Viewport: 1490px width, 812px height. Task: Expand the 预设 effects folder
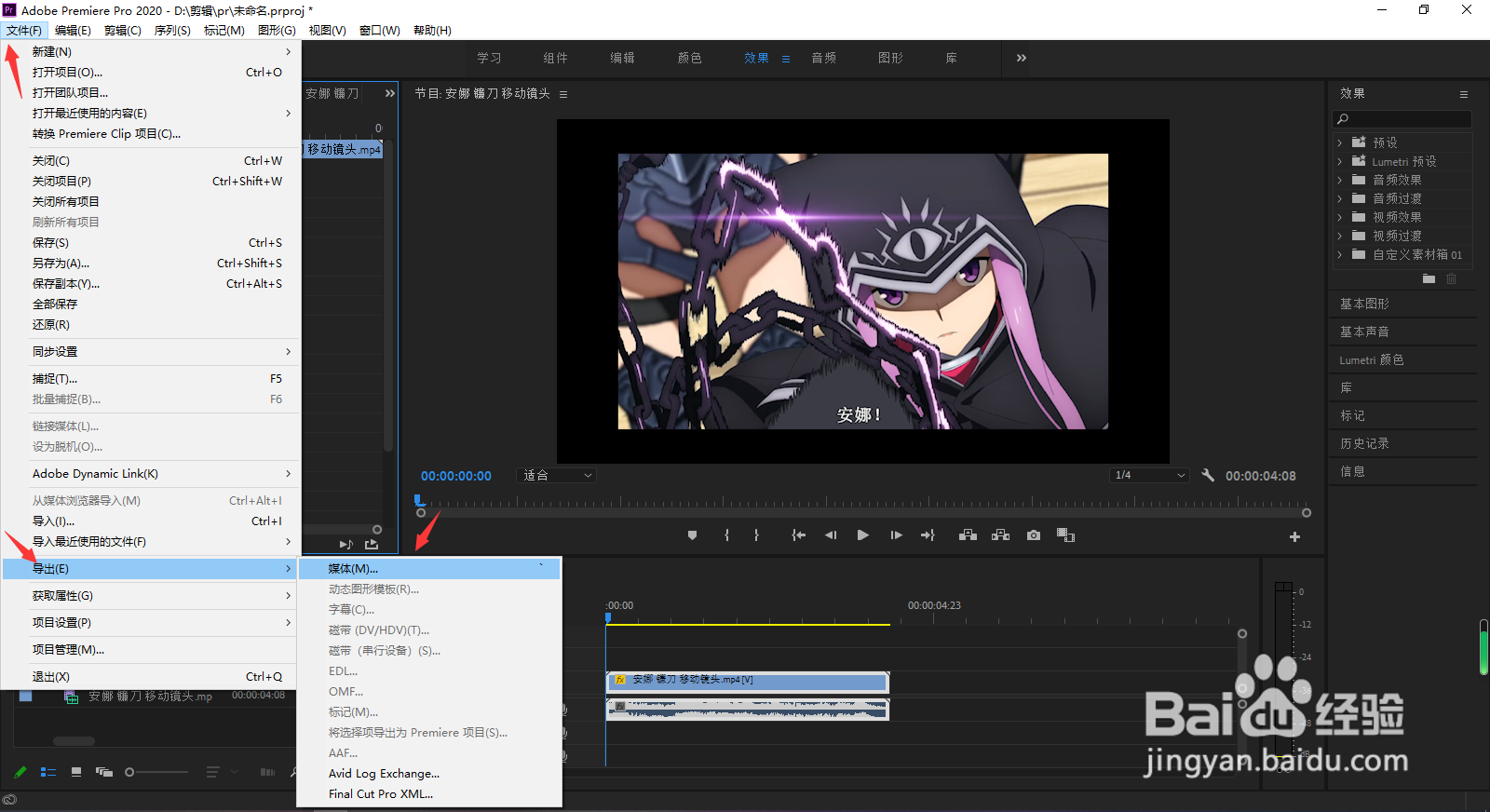[x=1340, y=142]
